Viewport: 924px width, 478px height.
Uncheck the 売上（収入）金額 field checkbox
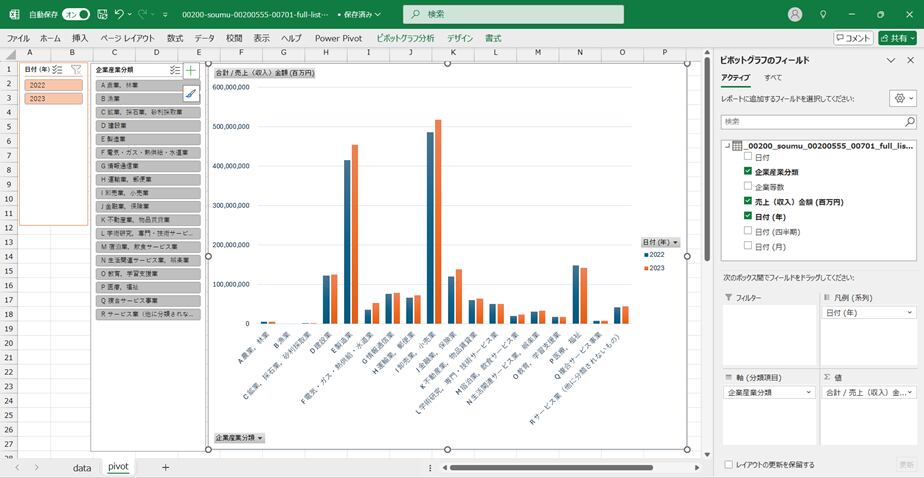pos(748,201)
